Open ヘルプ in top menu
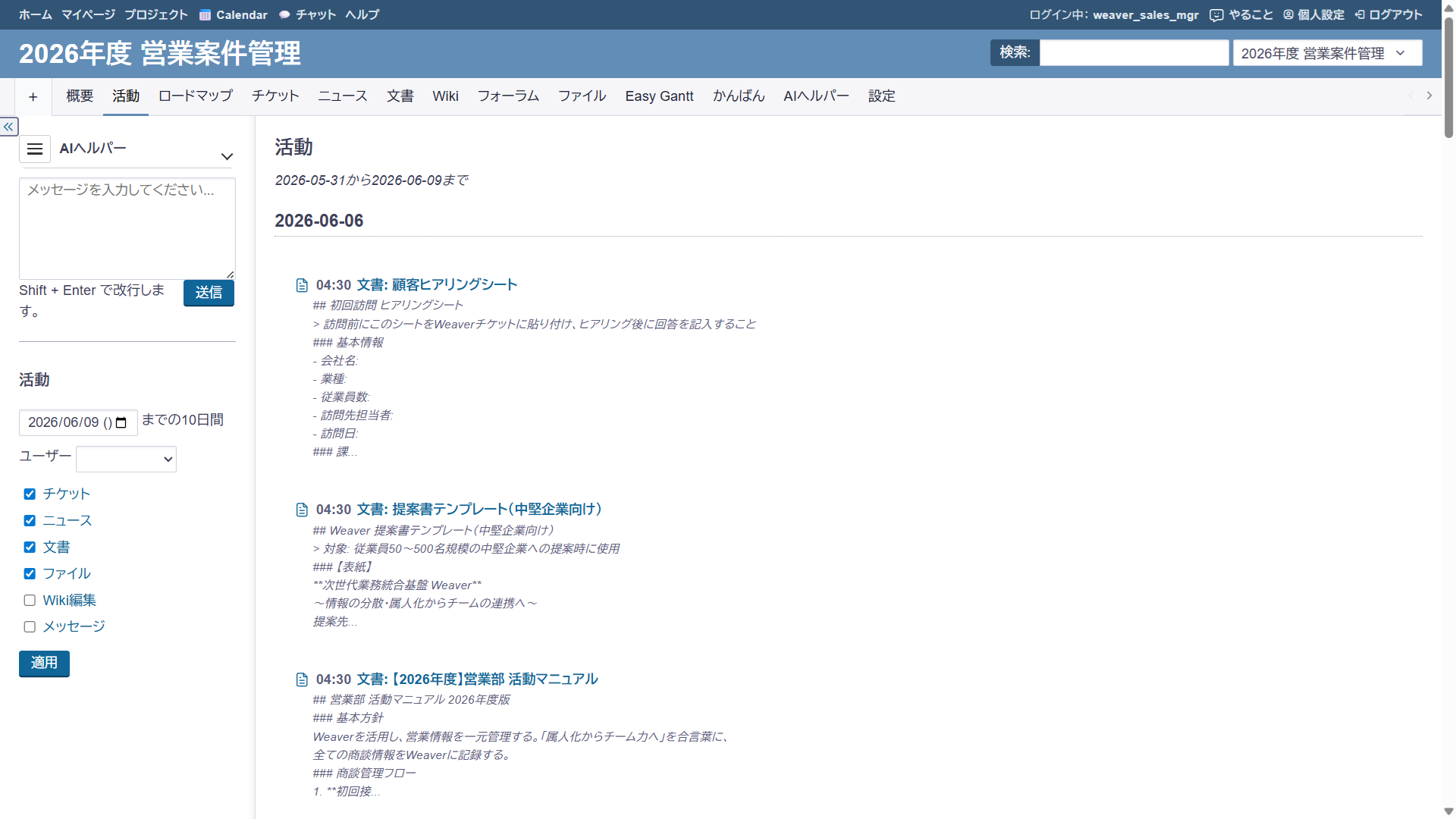This screenshot has width=1456, height=819. 362,15
